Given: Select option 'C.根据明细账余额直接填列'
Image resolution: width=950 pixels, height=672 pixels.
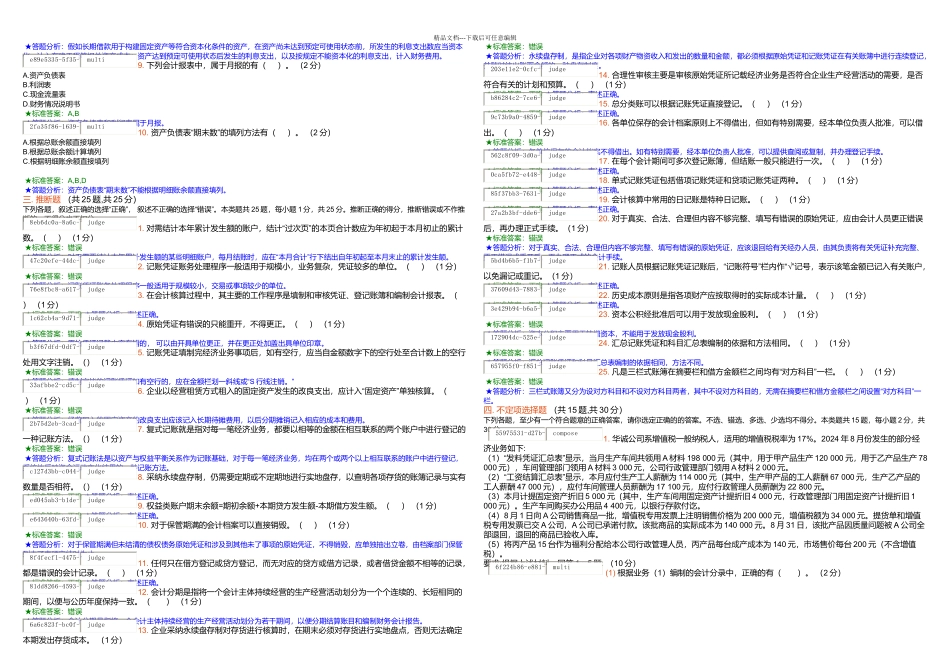Looking at the screenshot, I should (65, 162).
